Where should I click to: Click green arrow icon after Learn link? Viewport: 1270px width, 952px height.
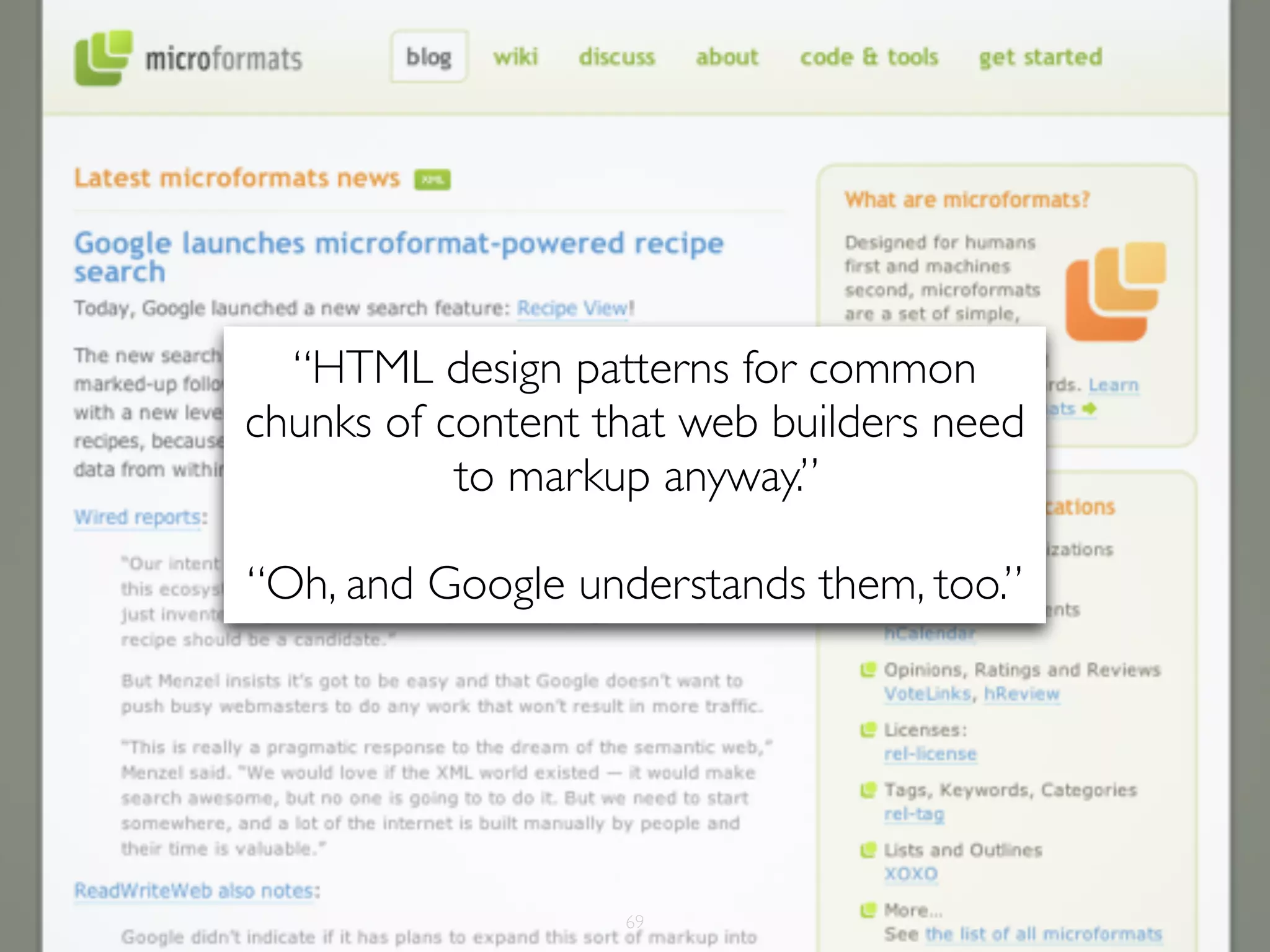point(1089,408)
